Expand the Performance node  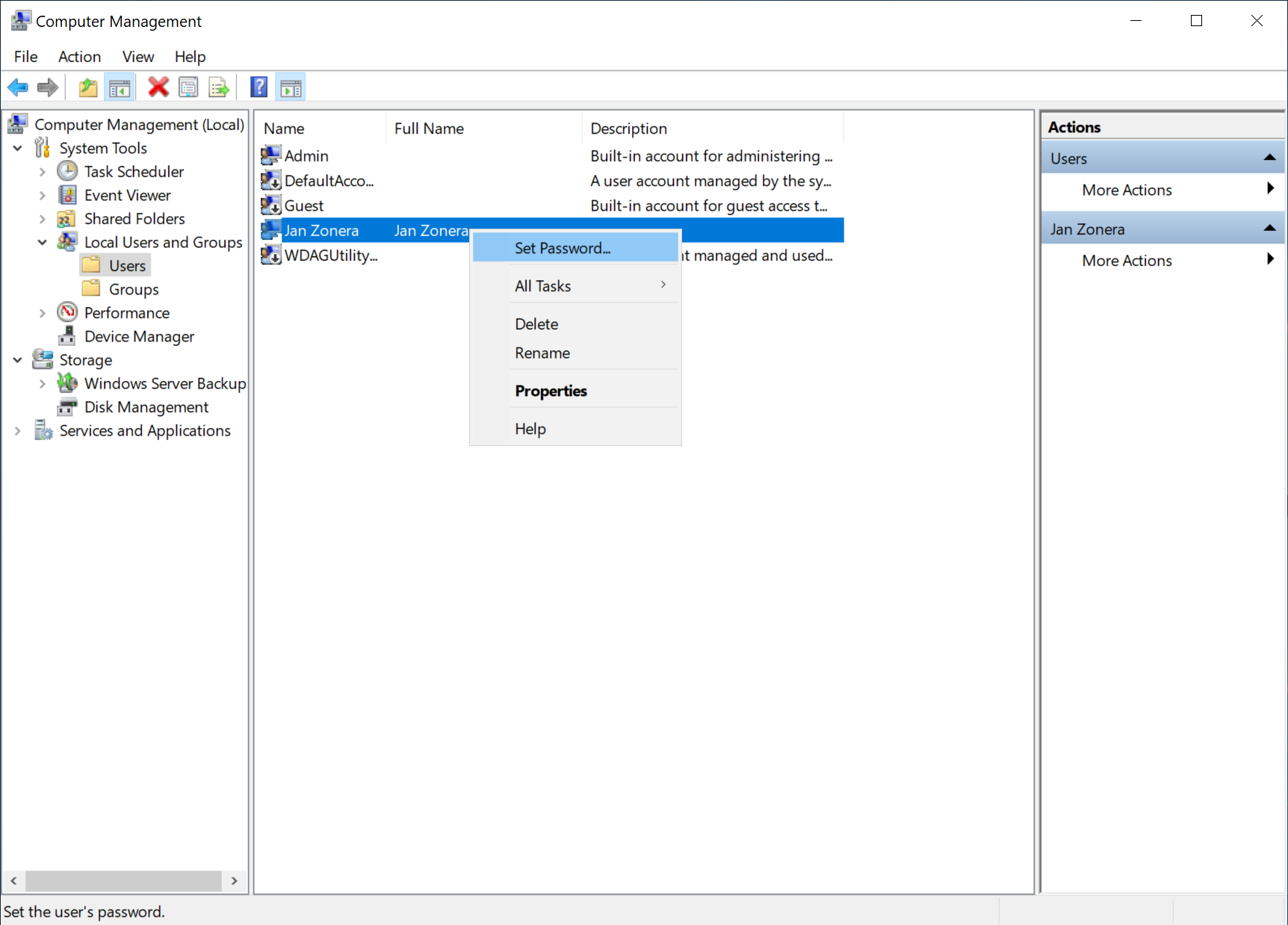pyautogui.click(x=42, y=313)
